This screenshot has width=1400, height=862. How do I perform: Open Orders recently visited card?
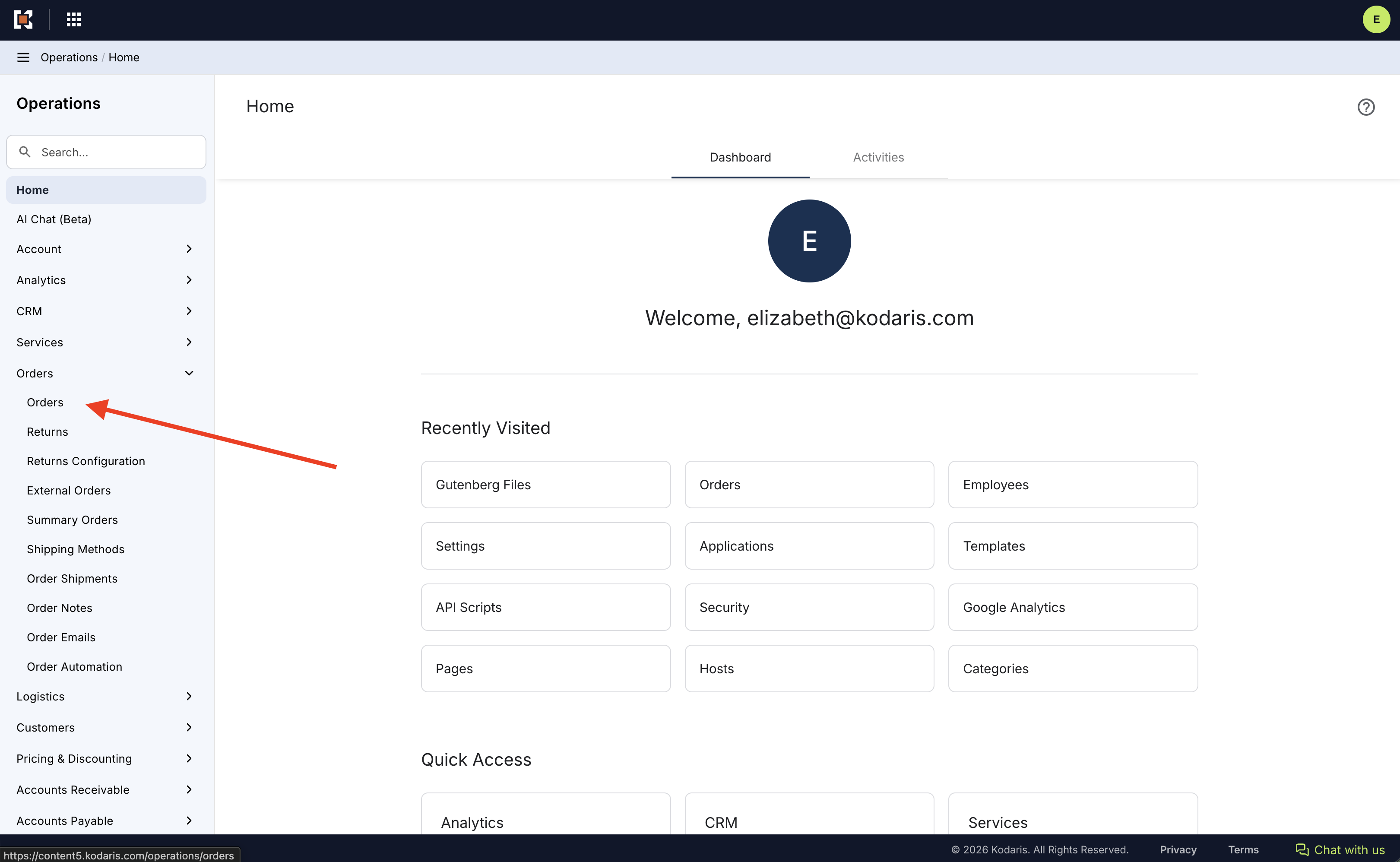809,485
